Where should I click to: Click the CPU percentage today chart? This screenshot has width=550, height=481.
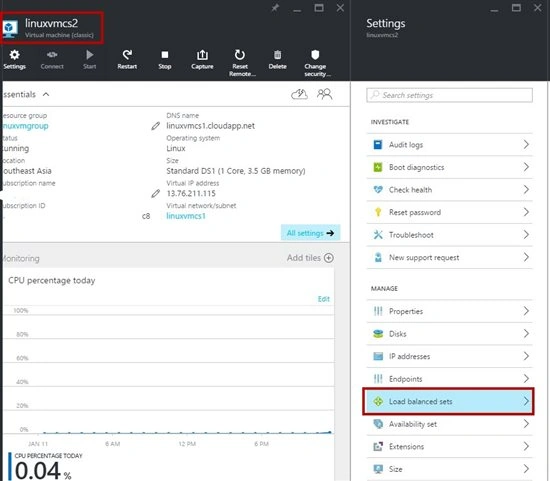tap(170, 371)
